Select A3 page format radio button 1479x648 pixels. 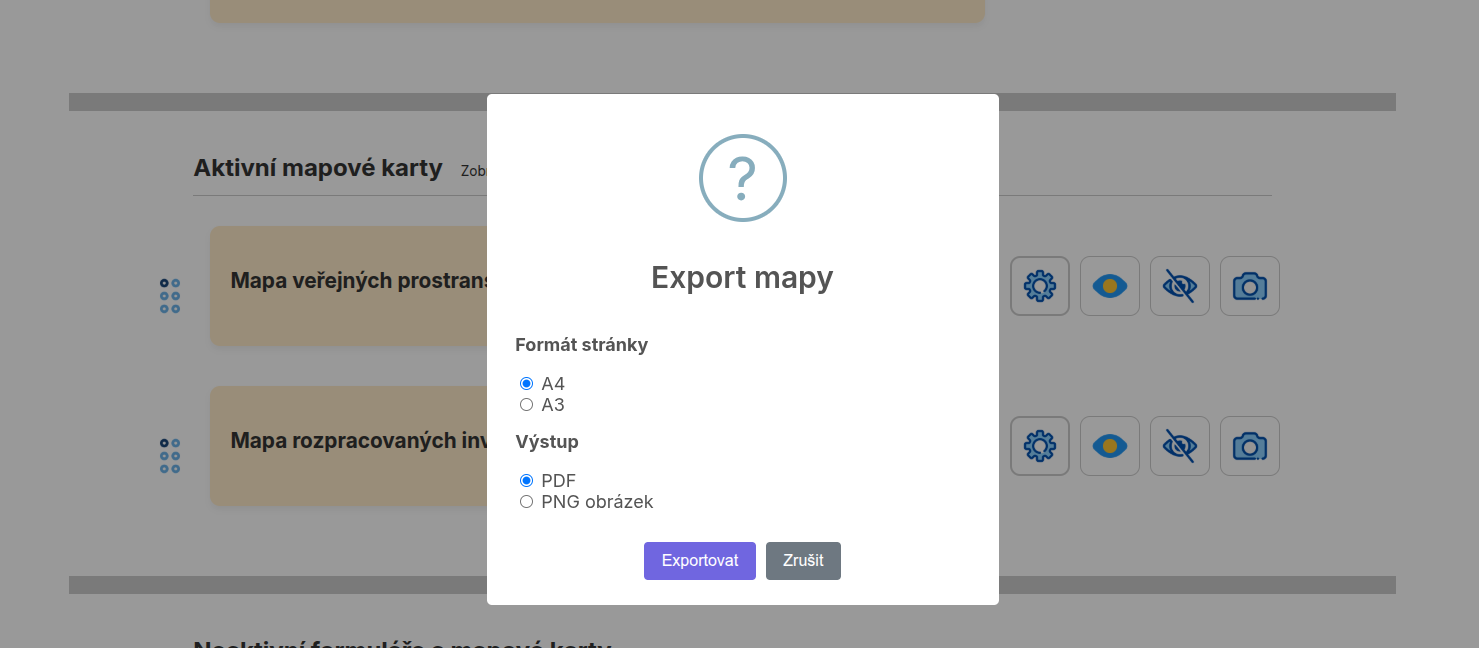[526, 405]
